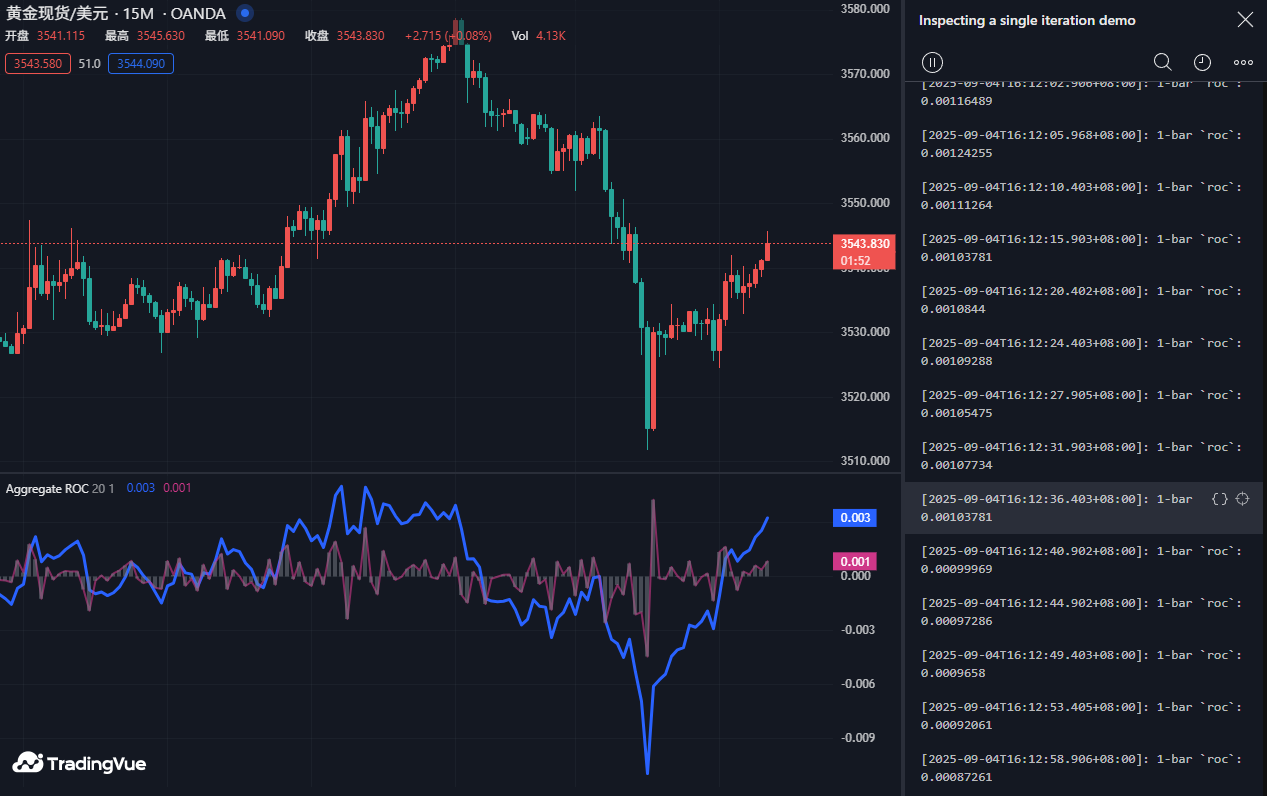Click the 15M interval label in chart title
This screenshot has height=796, width=1267.
[137, 14]
